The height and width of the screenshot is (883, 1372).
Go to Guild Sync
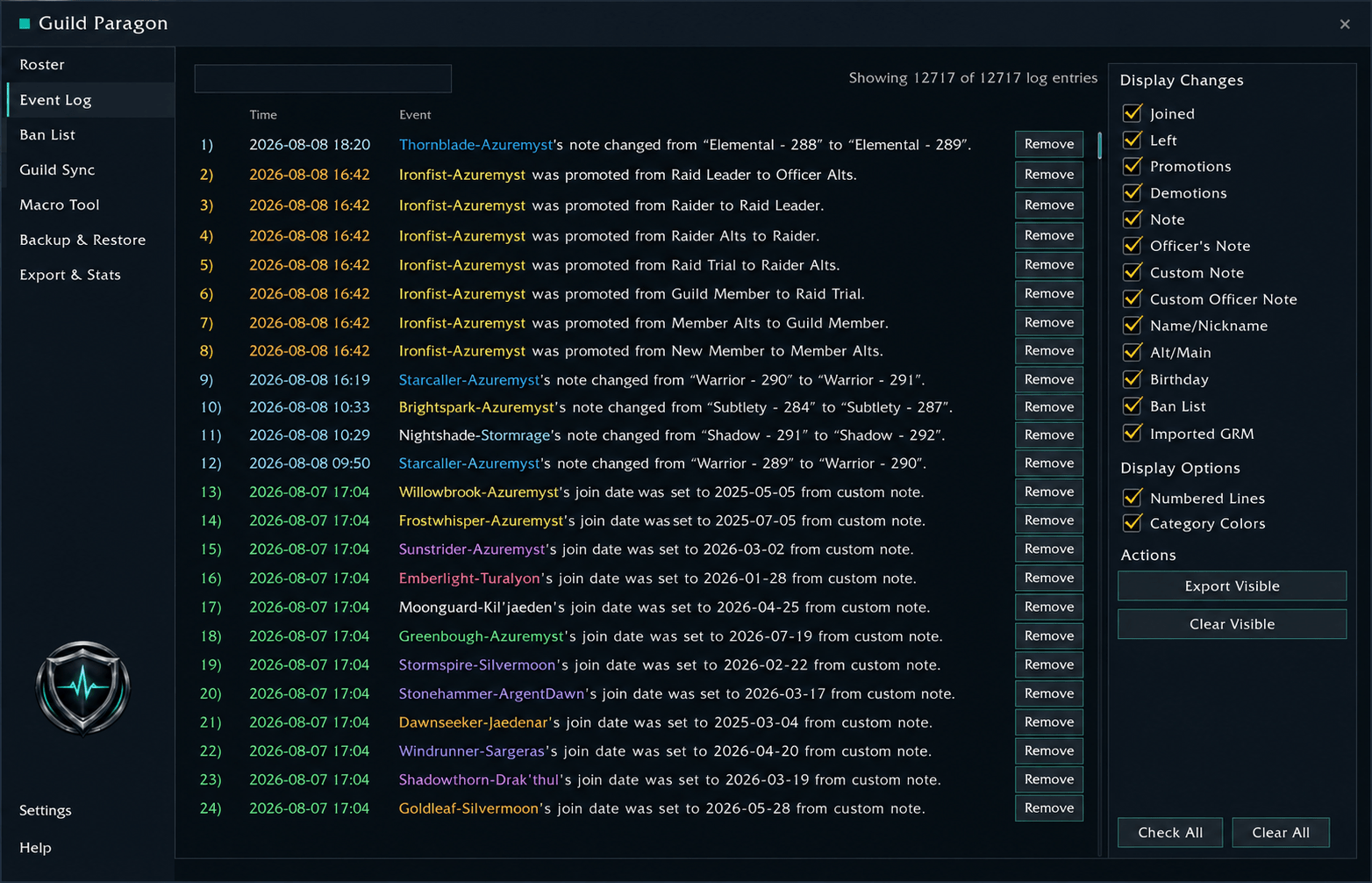(90, 170)
